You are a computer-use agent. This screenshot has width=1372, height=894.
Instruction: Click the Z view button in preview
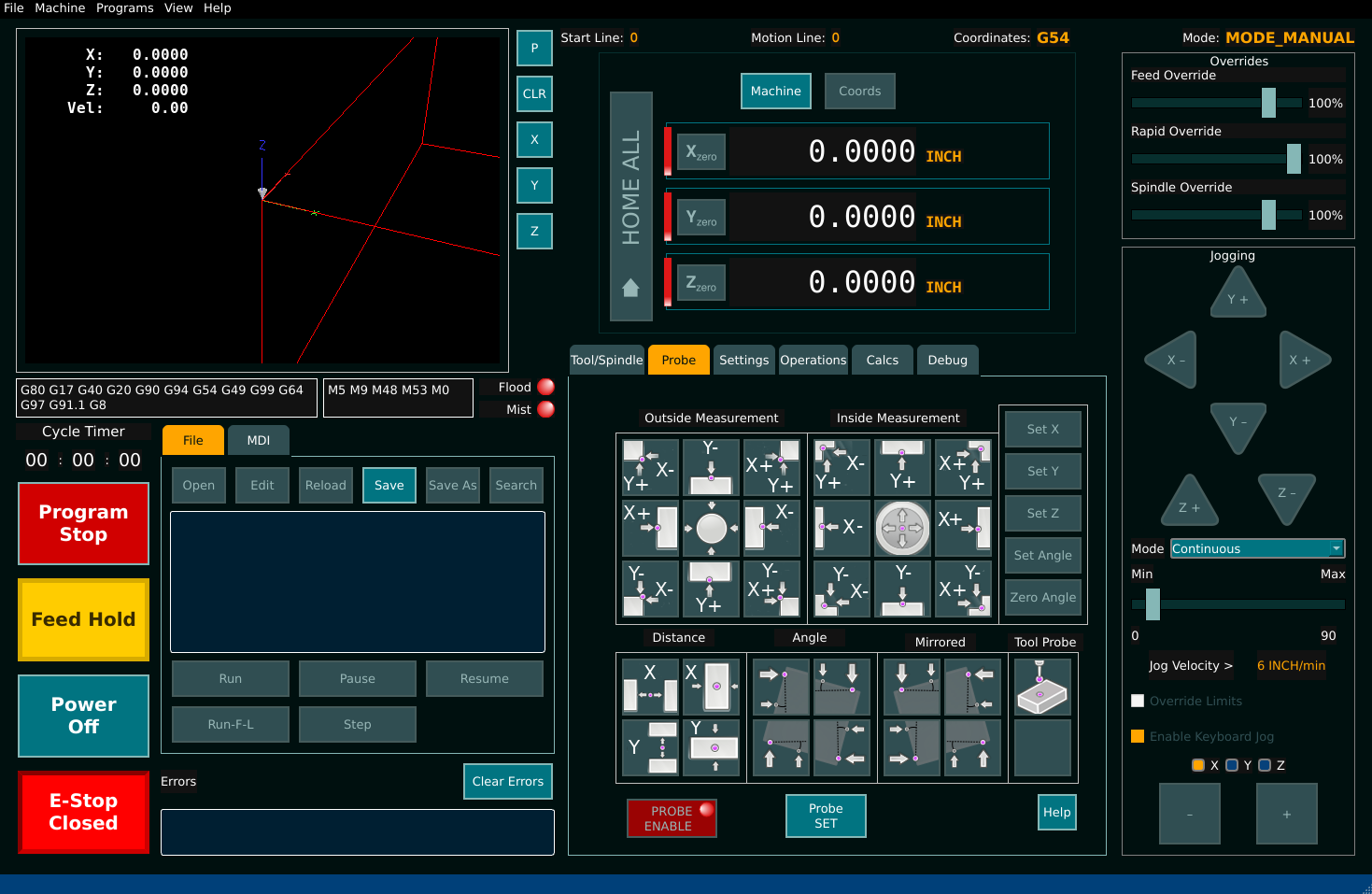pos(534,231)
